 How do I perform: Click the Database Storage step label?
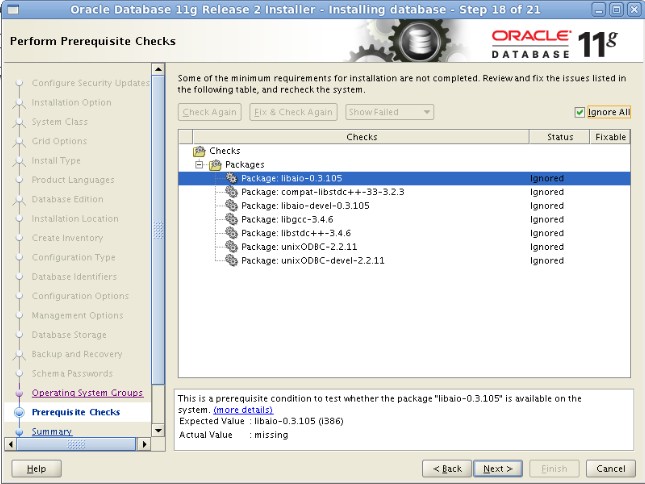pyautogui.click(x=69, y=335)
